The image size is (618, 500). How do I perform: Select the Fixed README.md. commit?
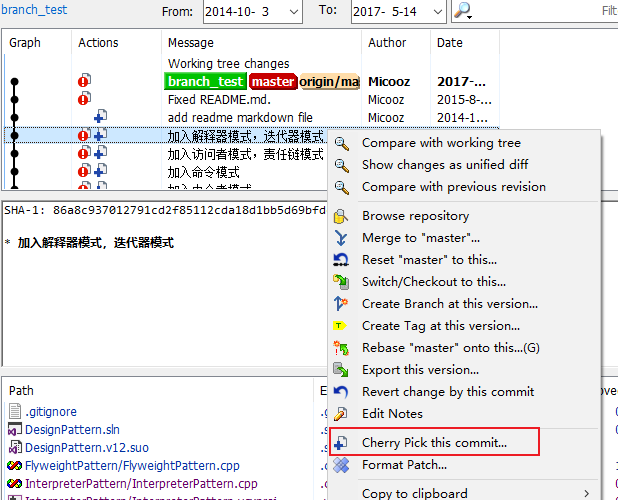219,100
